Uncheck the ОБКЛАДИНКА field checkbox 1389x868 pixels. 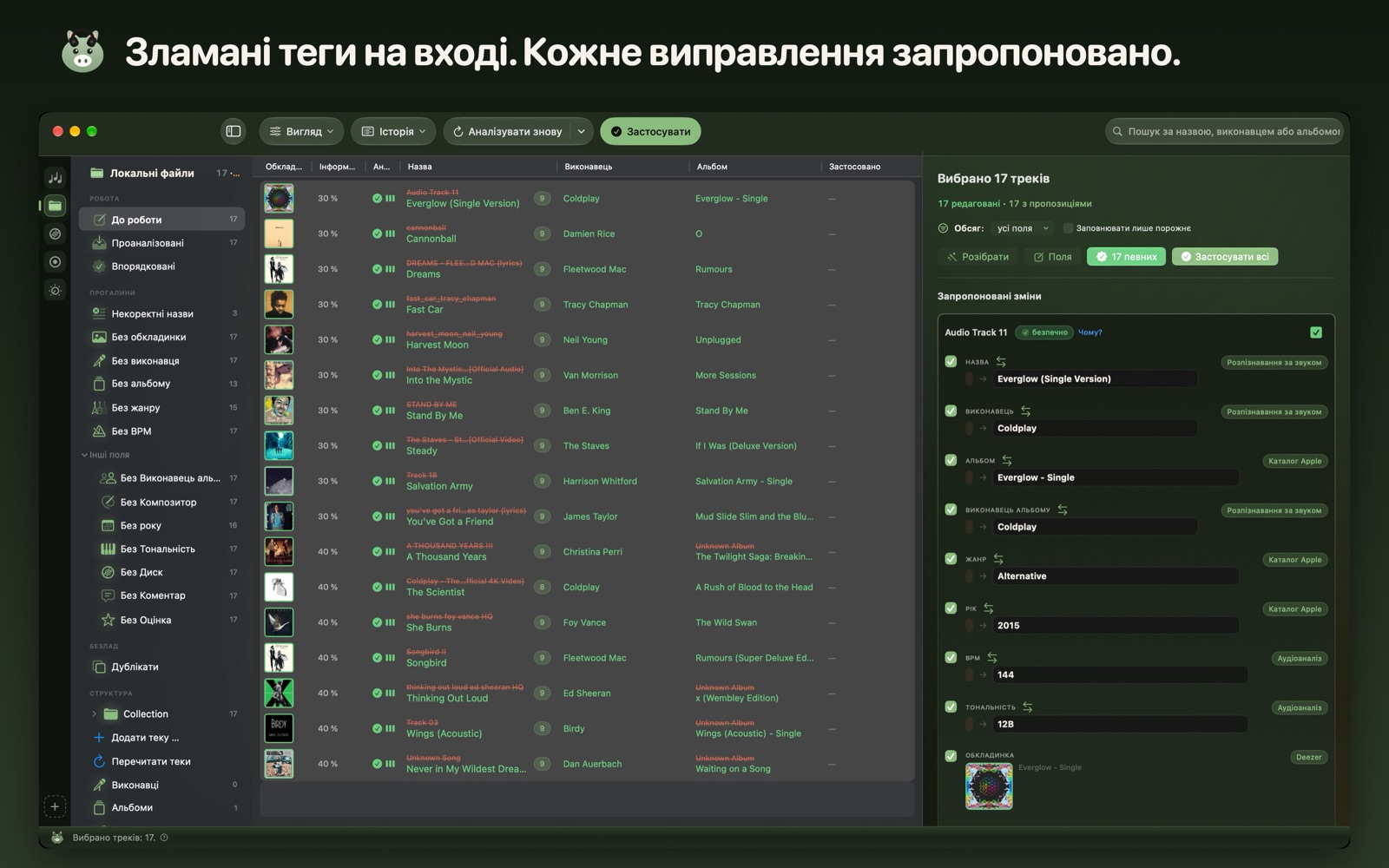pyautogui.click(x=951, y=755)
